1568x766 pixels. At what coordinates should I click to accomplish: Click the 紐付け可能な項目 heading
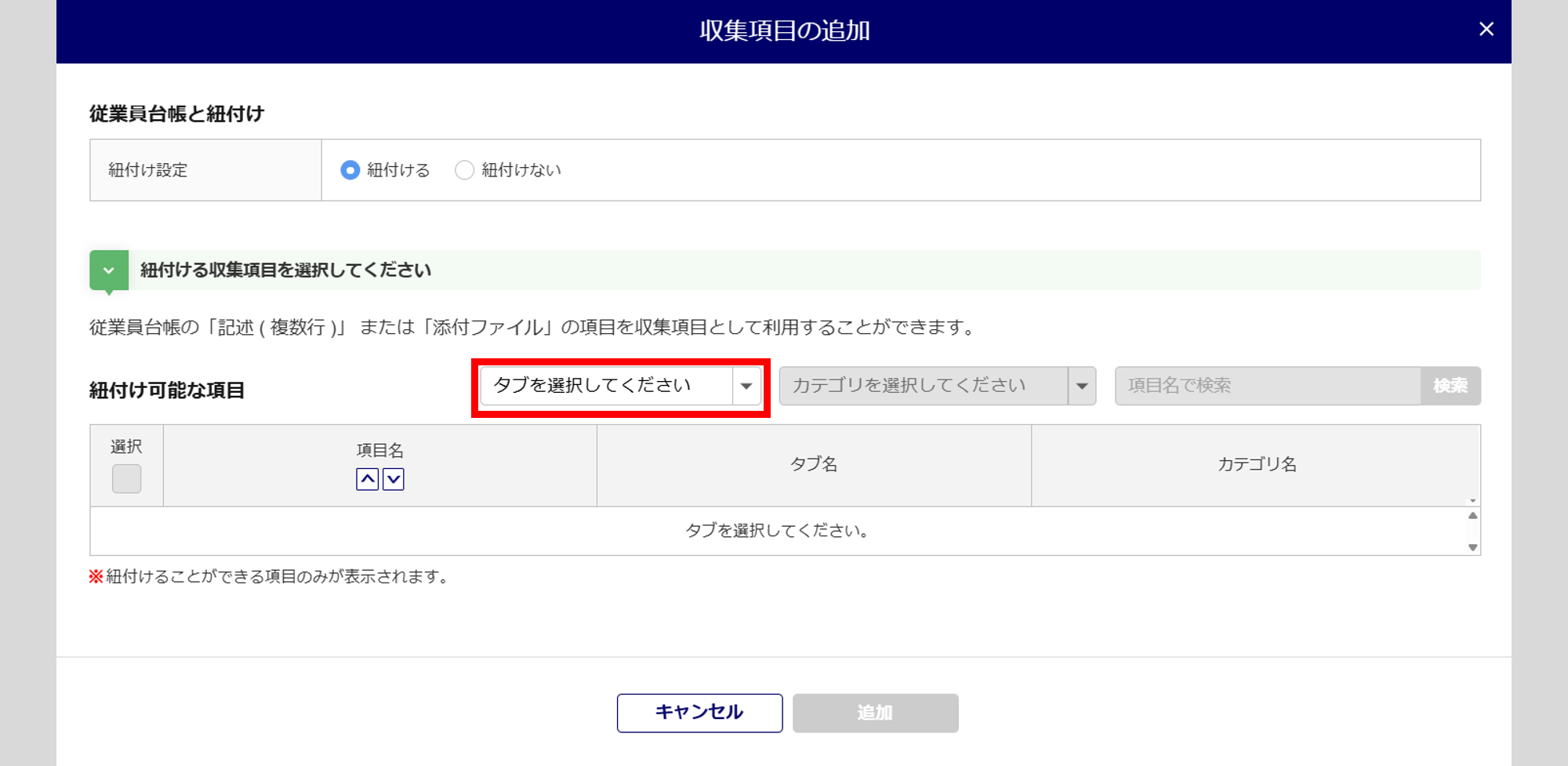(167, 390)
